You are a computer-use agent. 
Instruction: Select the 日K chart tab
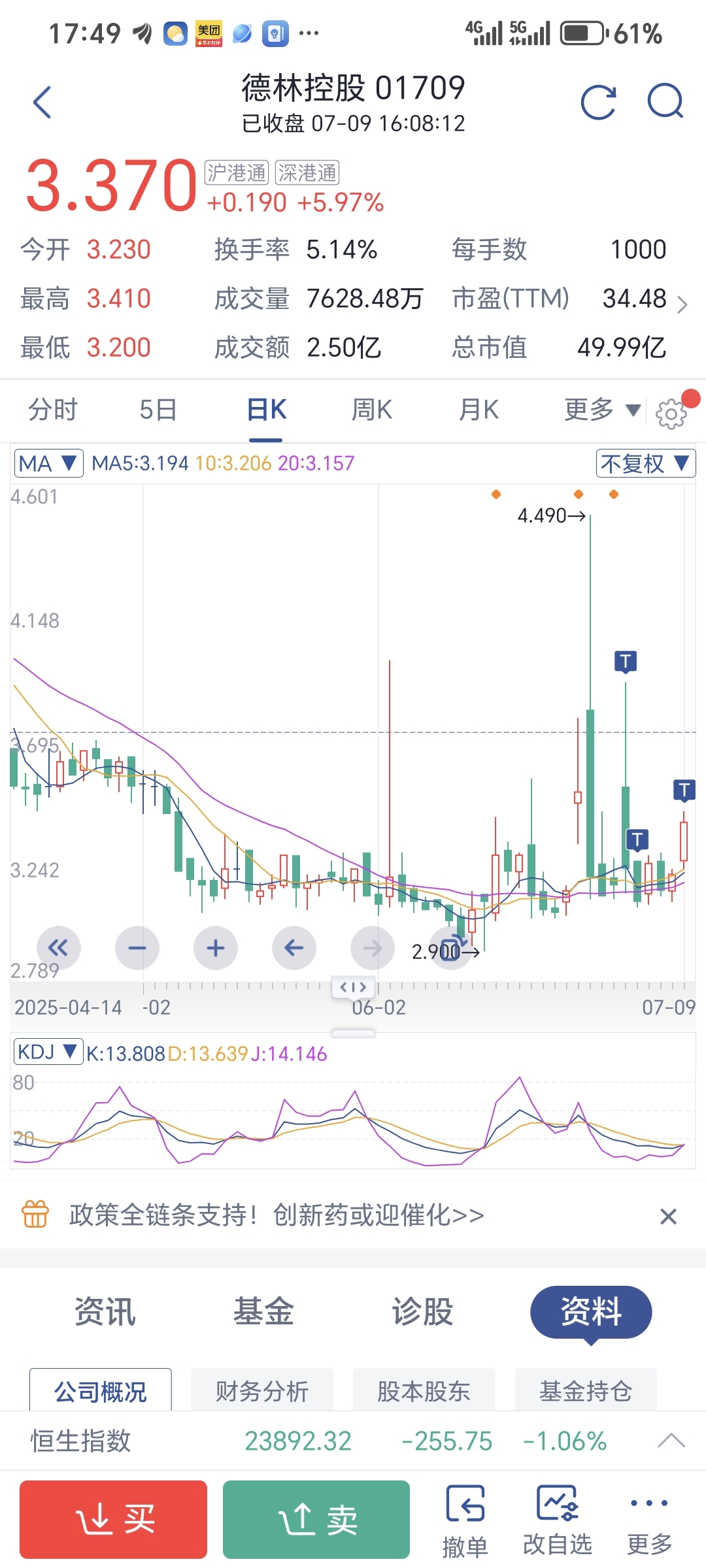[x=266, y=410]
